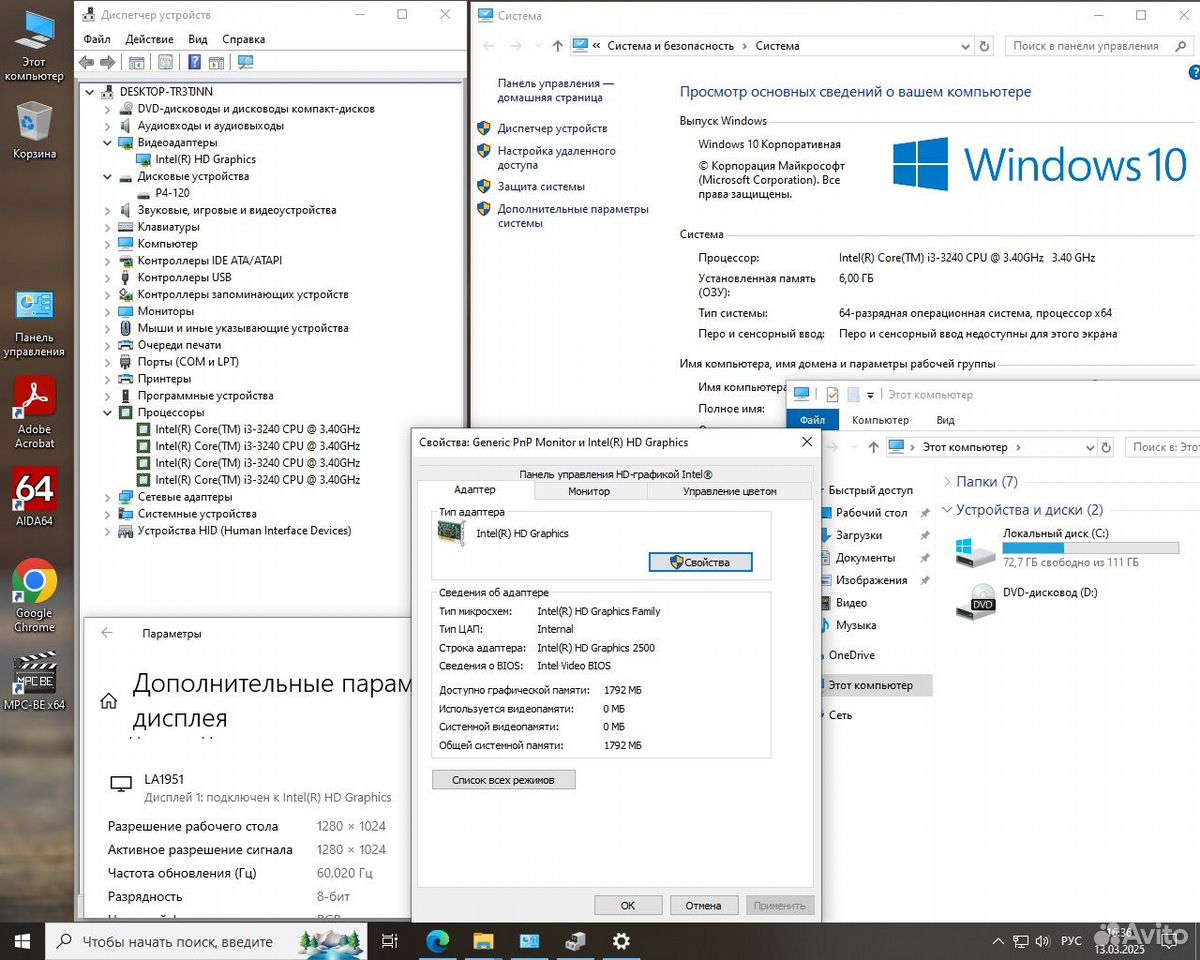Open Файл menu in Device Manager
Screen dimensions: 1200x960
point(97,39)
